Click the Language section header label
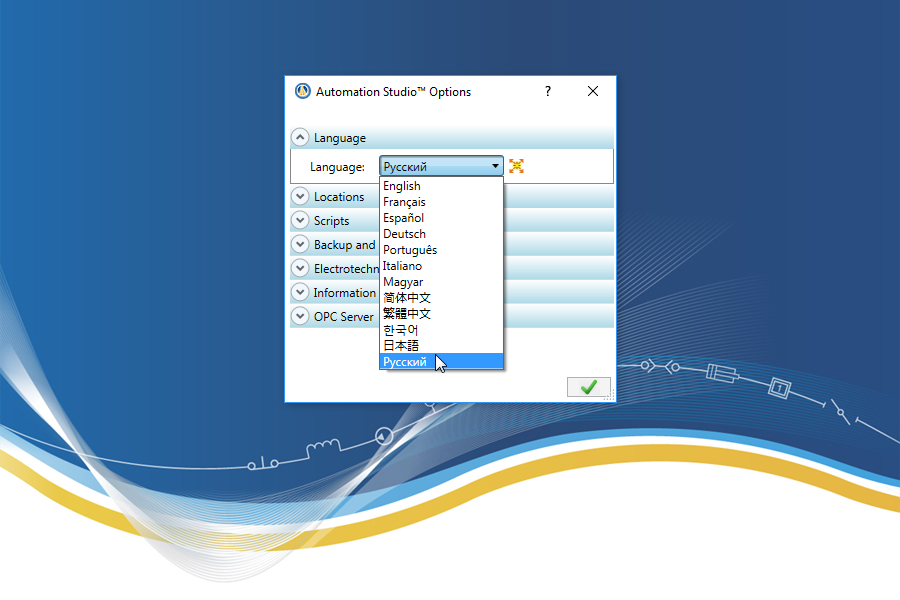This screenshot has height=600, width=900. [340, 138]
